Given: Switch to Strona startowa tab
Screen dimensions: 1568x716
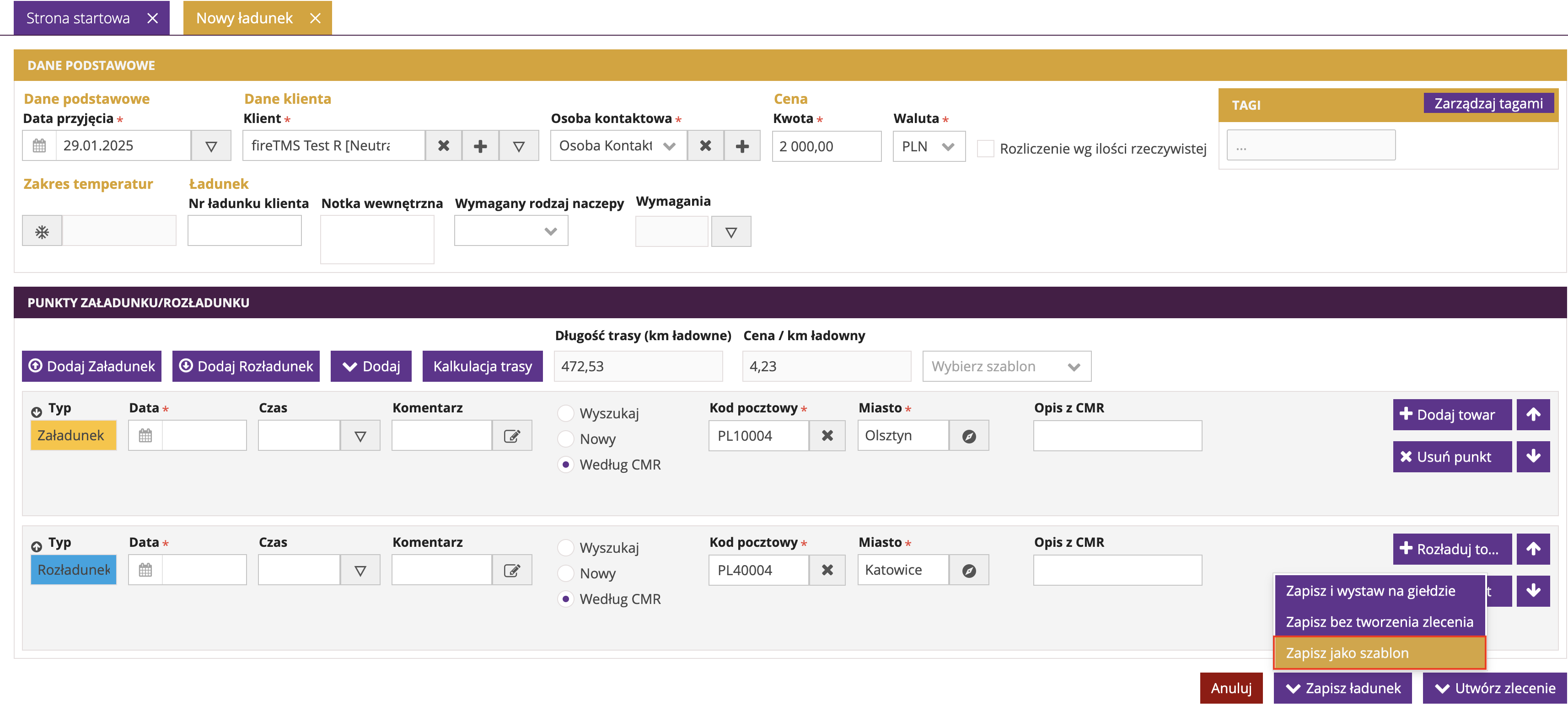Looking at the screenshot, I should point(78,18).
